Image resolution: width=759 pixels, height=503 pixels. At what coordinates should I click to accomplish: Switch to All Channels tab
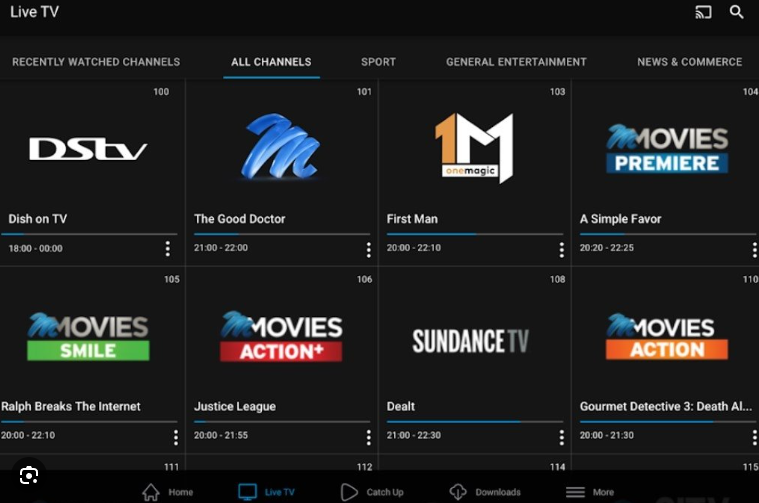coord(271,62)
